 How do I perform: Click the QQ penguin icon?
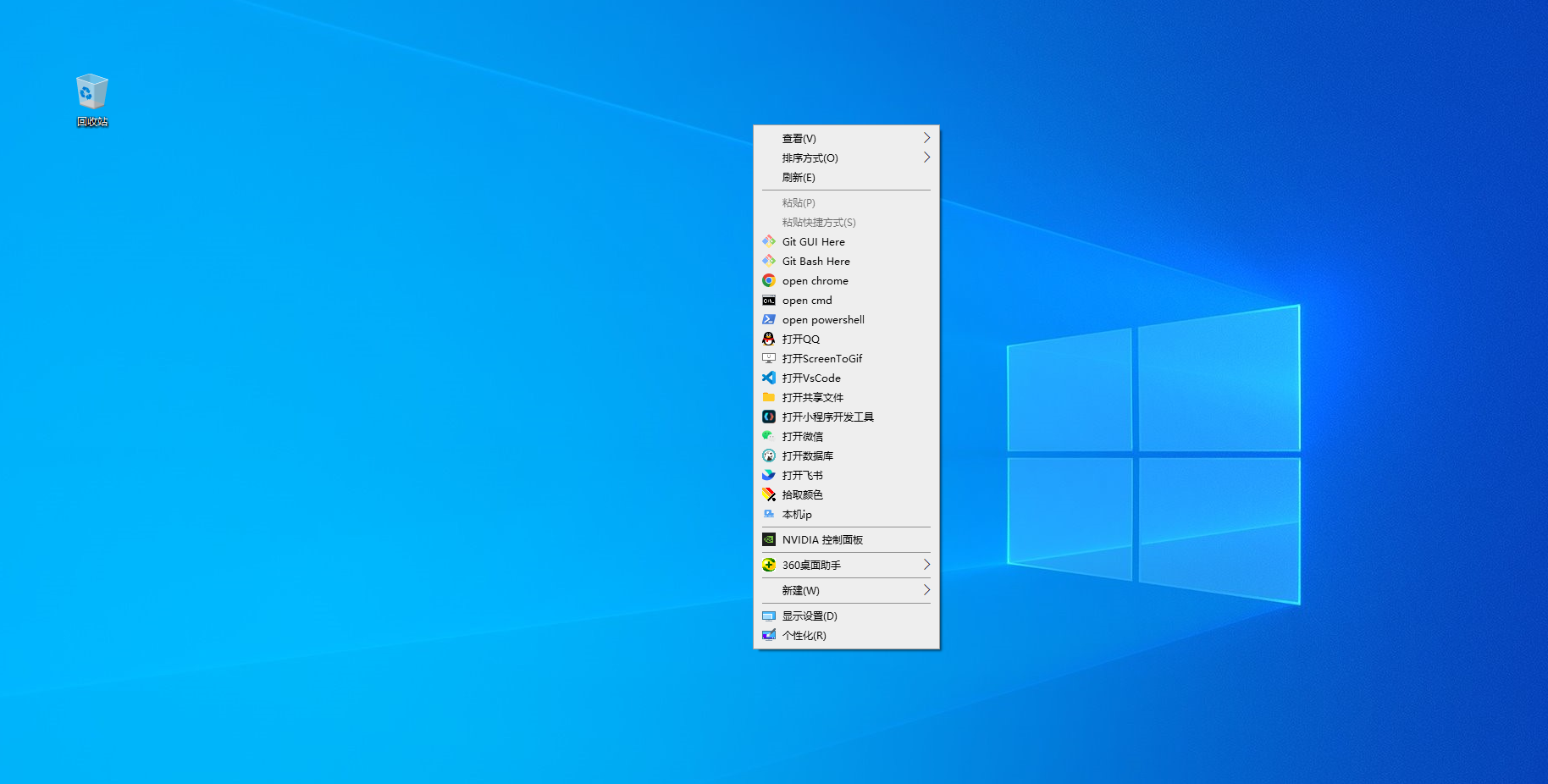click(x=769, y=339)
